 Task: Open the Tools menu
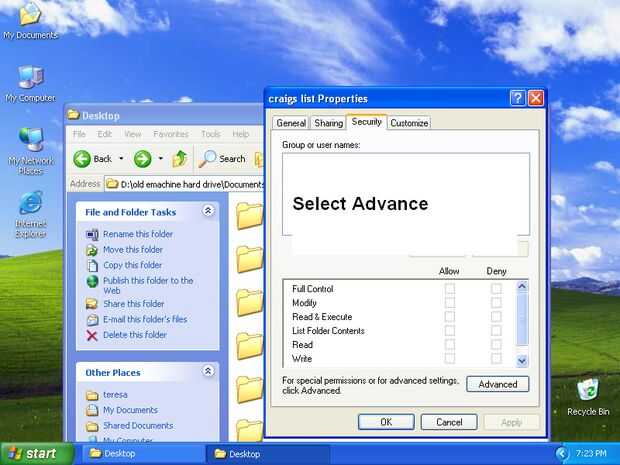pyautogui.click(x=210, y=134)
